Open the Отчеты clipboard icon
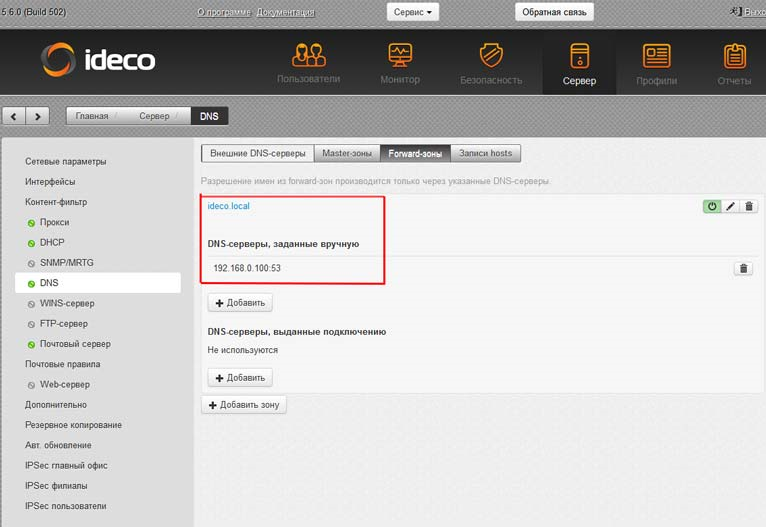The width and height of the screenshot is (766, 527). pyautogui.click(x=734, y=56)
